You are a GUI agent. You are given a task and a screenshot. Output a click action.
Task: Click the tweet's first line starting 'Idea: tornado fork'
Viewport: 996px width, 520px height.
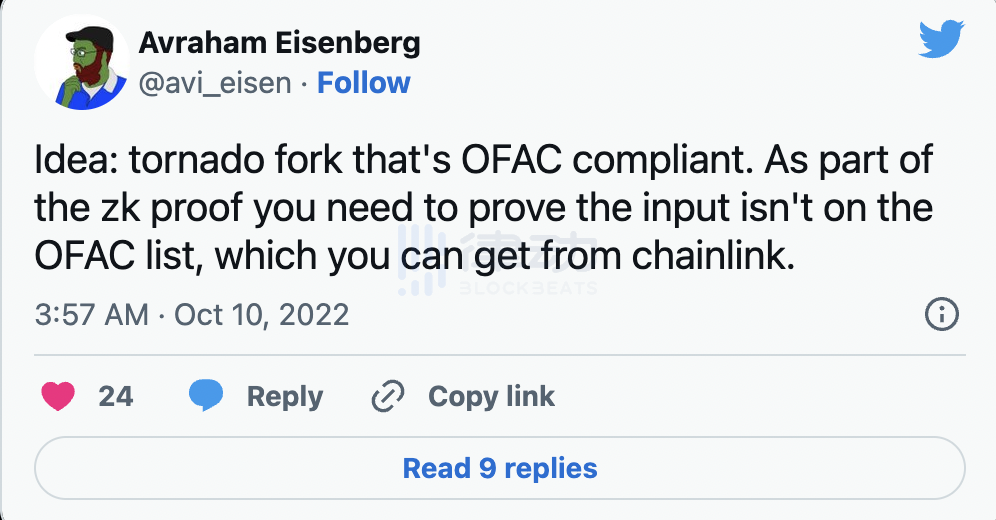point(483,159)
